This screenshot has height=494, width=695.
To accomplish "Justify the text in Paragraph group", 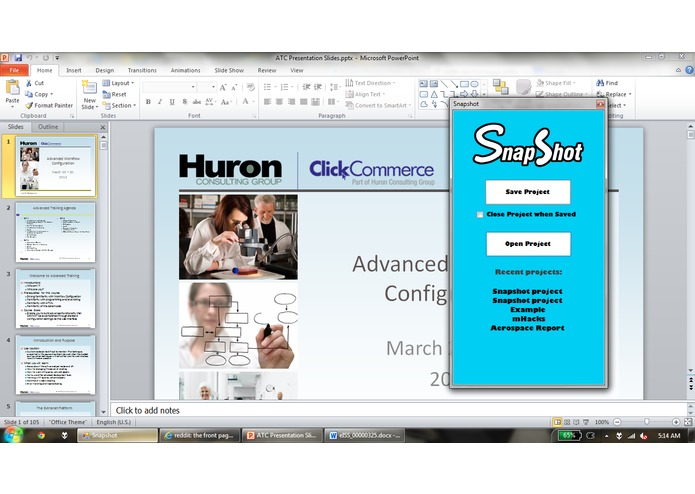I will [303, 102].
